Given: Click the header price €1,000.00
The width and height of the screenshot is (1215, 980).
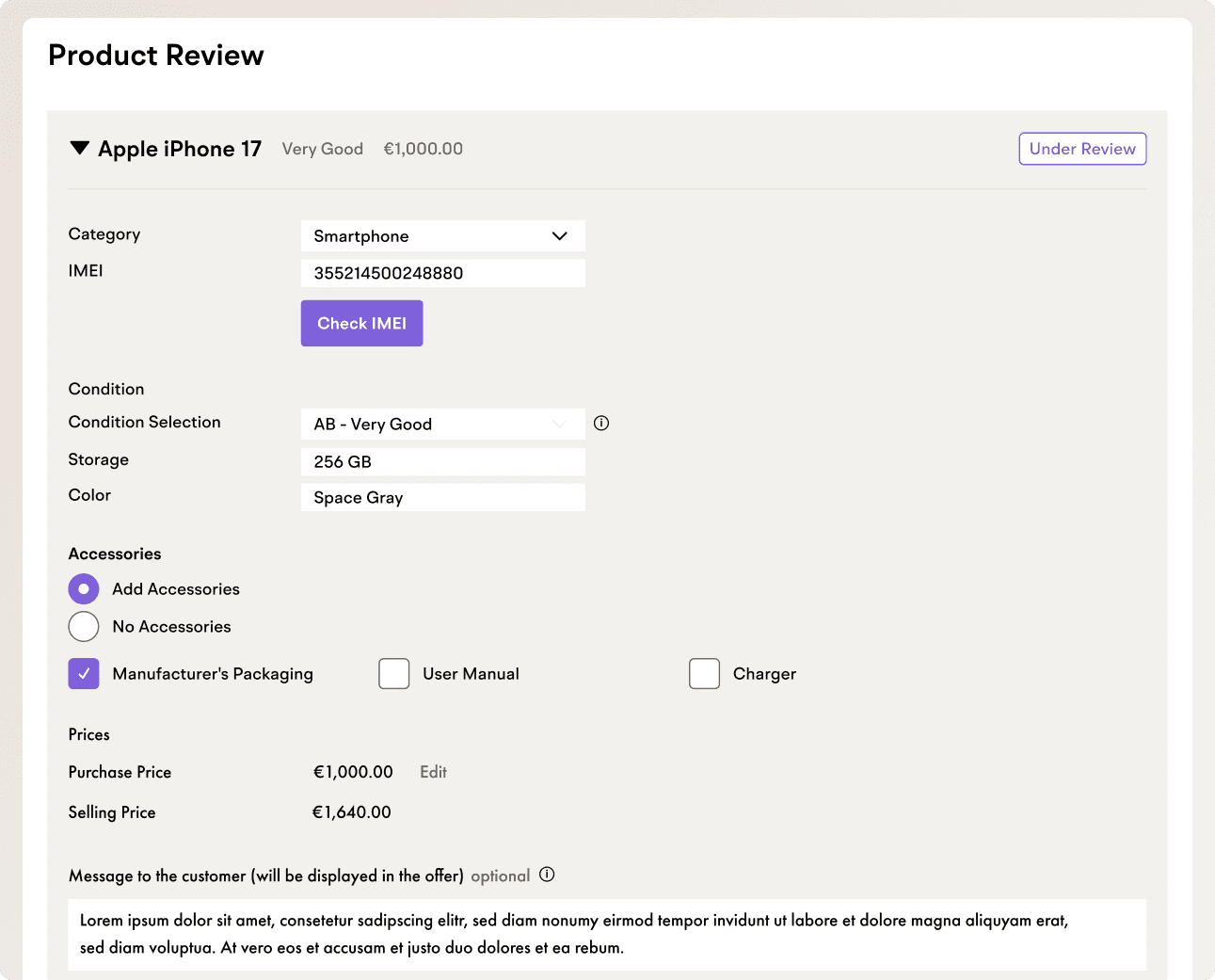Looking at the screenshot, I should pos(424,149).
